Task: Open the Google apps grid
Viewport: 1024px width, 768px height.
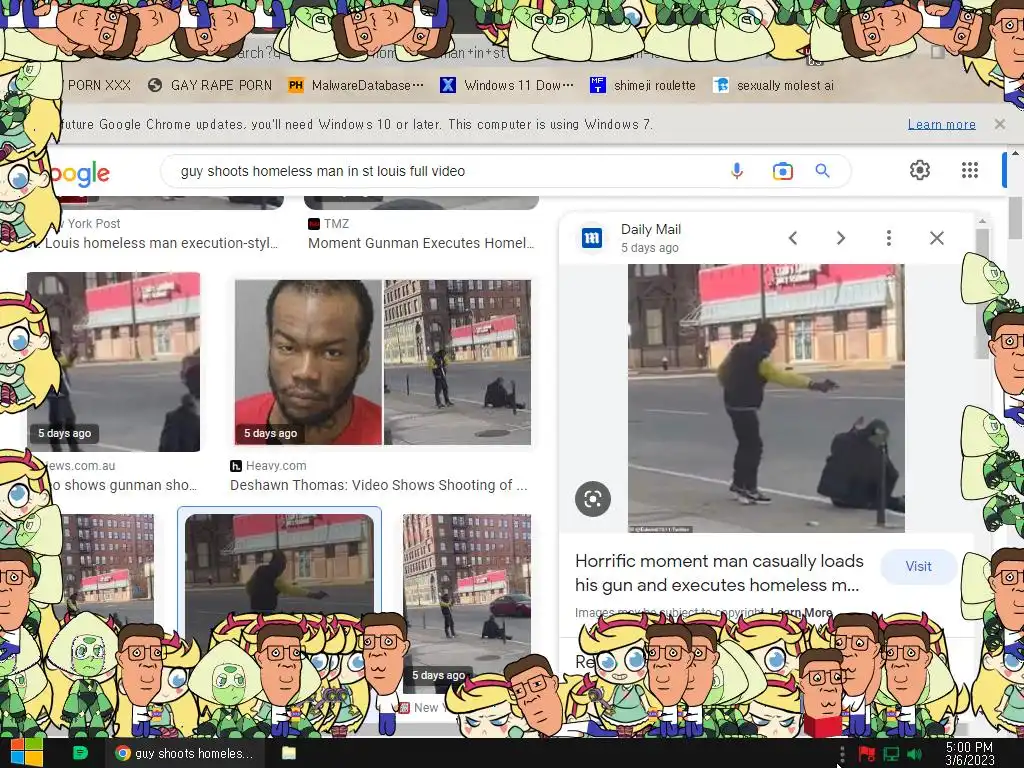Action: click(x=970, y=170)
